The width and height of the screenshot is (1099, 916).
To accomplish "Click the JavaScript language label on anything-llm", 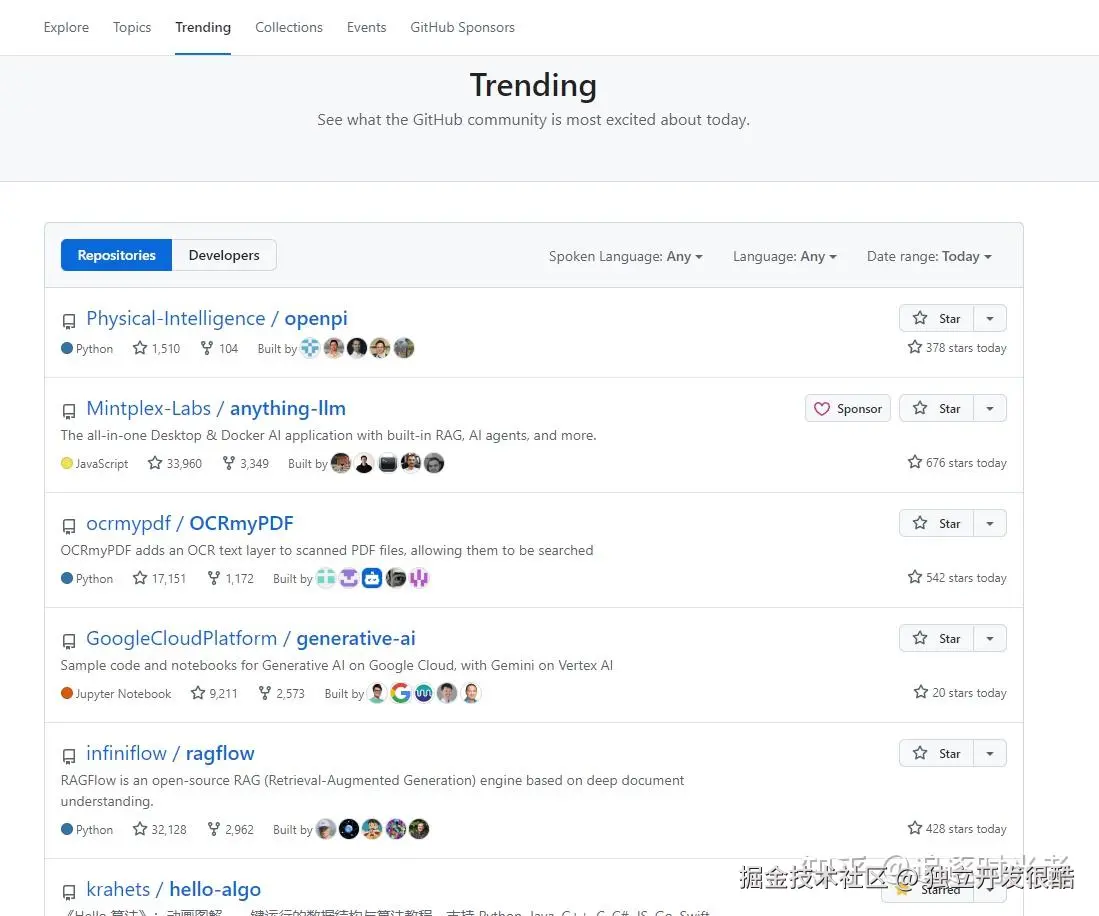I will point(95,463).
